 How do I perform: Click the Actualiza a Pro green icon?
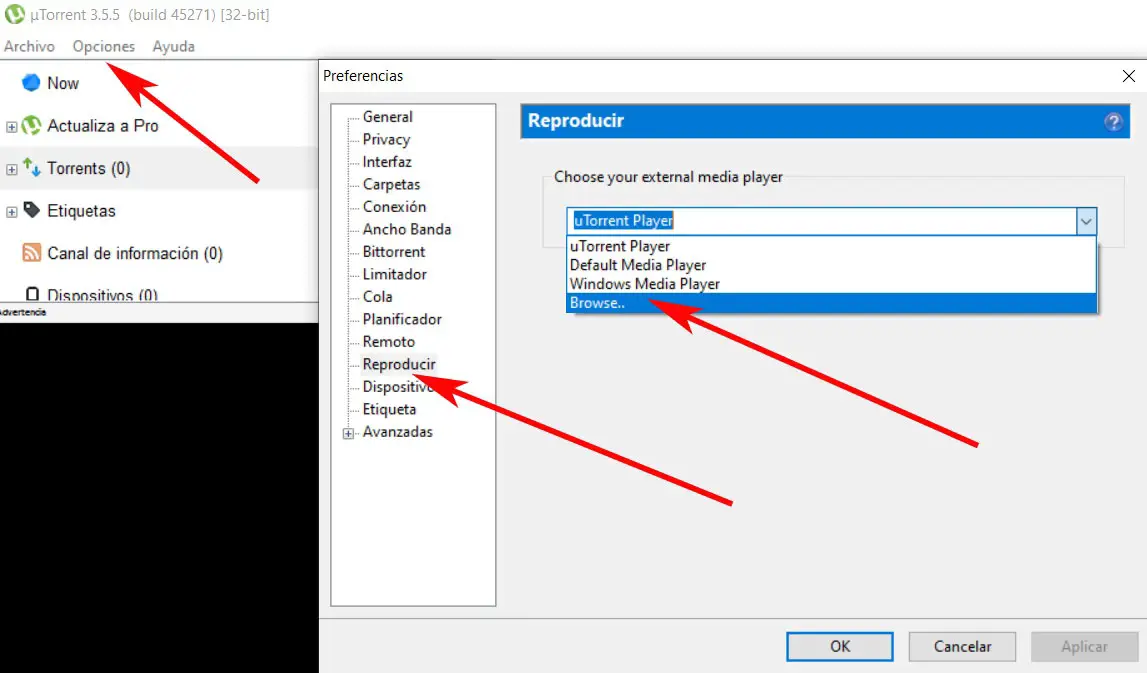click(31, 125)
